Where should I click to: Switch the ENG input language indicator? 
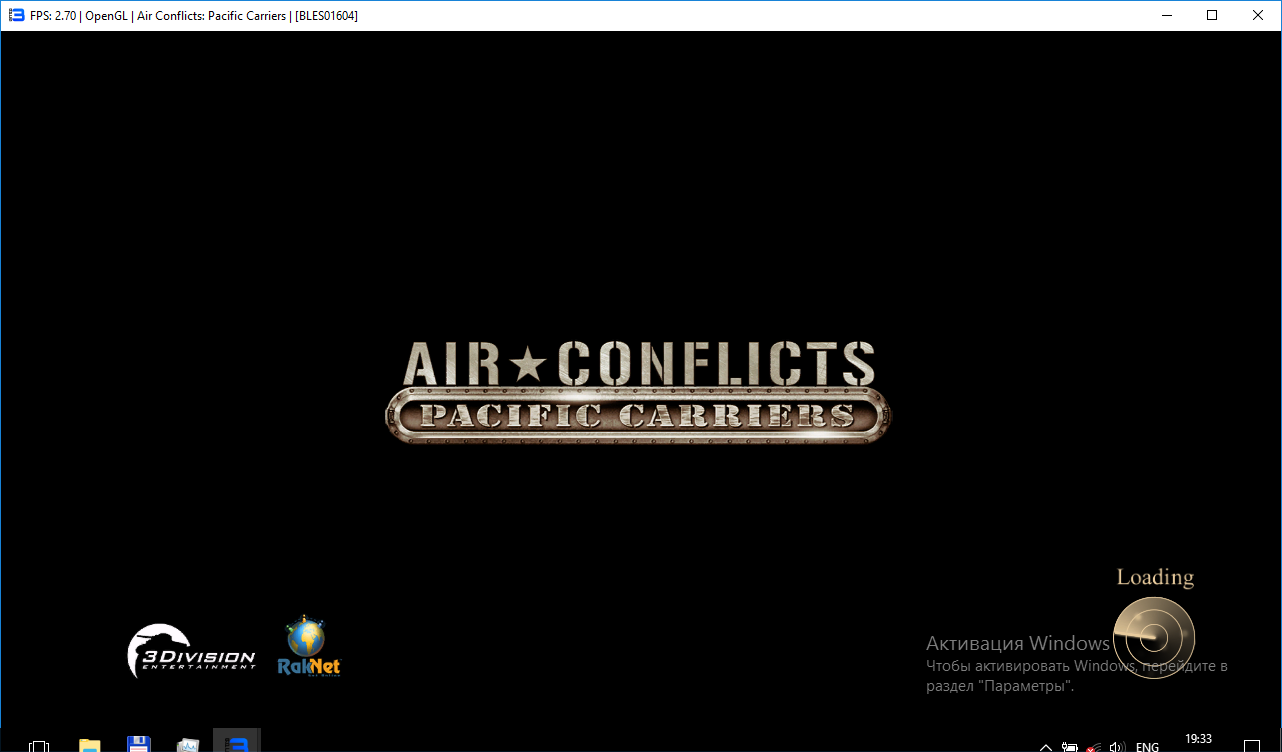pyautogui.click(x=1147, y=747)
